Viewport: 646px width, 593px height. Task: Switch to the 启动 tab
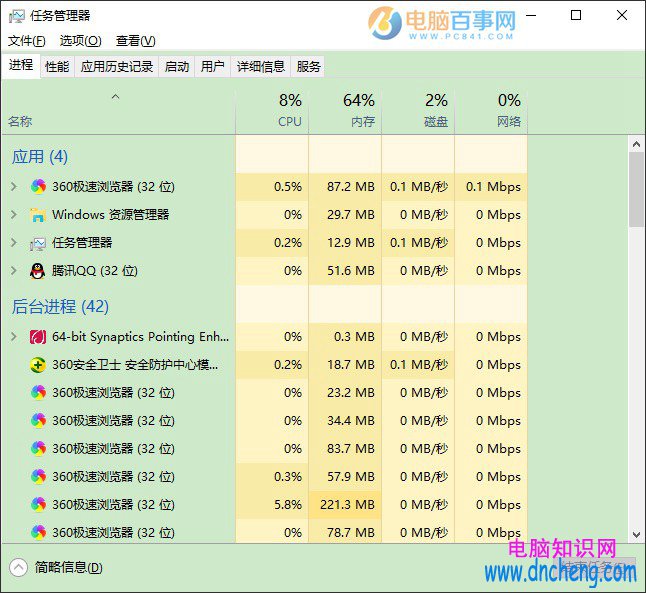(177, 66)
